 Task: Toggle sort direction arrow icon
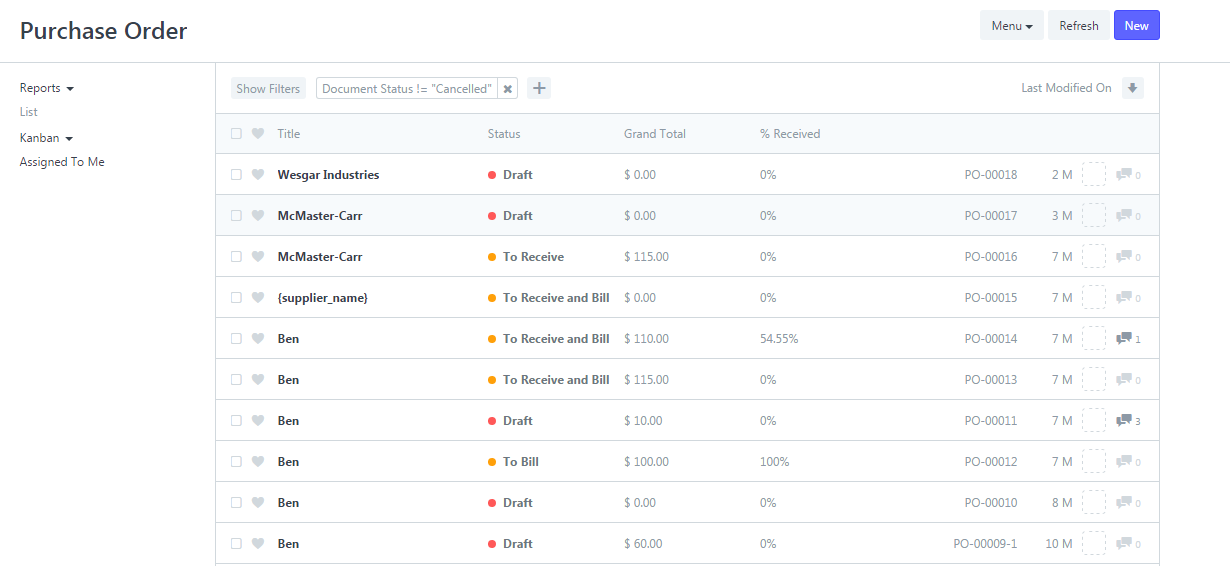(x=1132, y=88)
